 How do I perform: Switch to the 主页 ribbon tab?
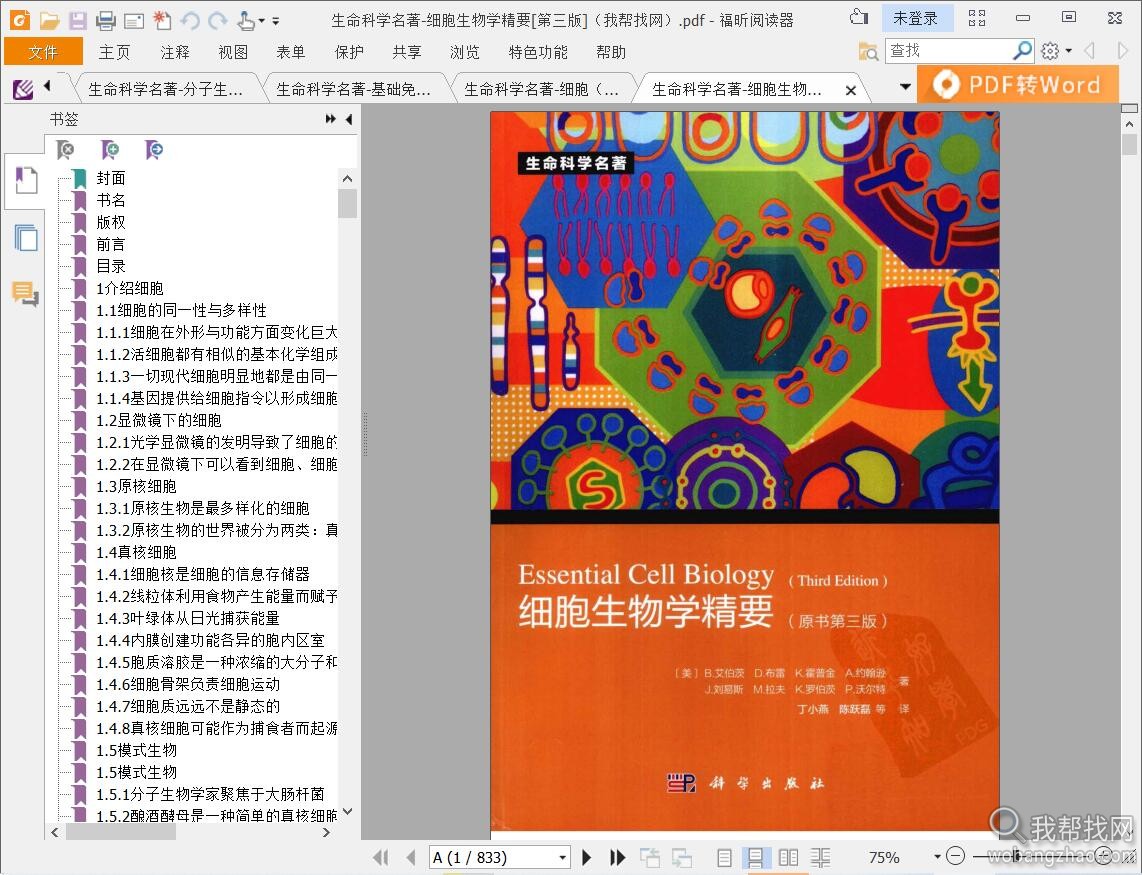point(114,52)
